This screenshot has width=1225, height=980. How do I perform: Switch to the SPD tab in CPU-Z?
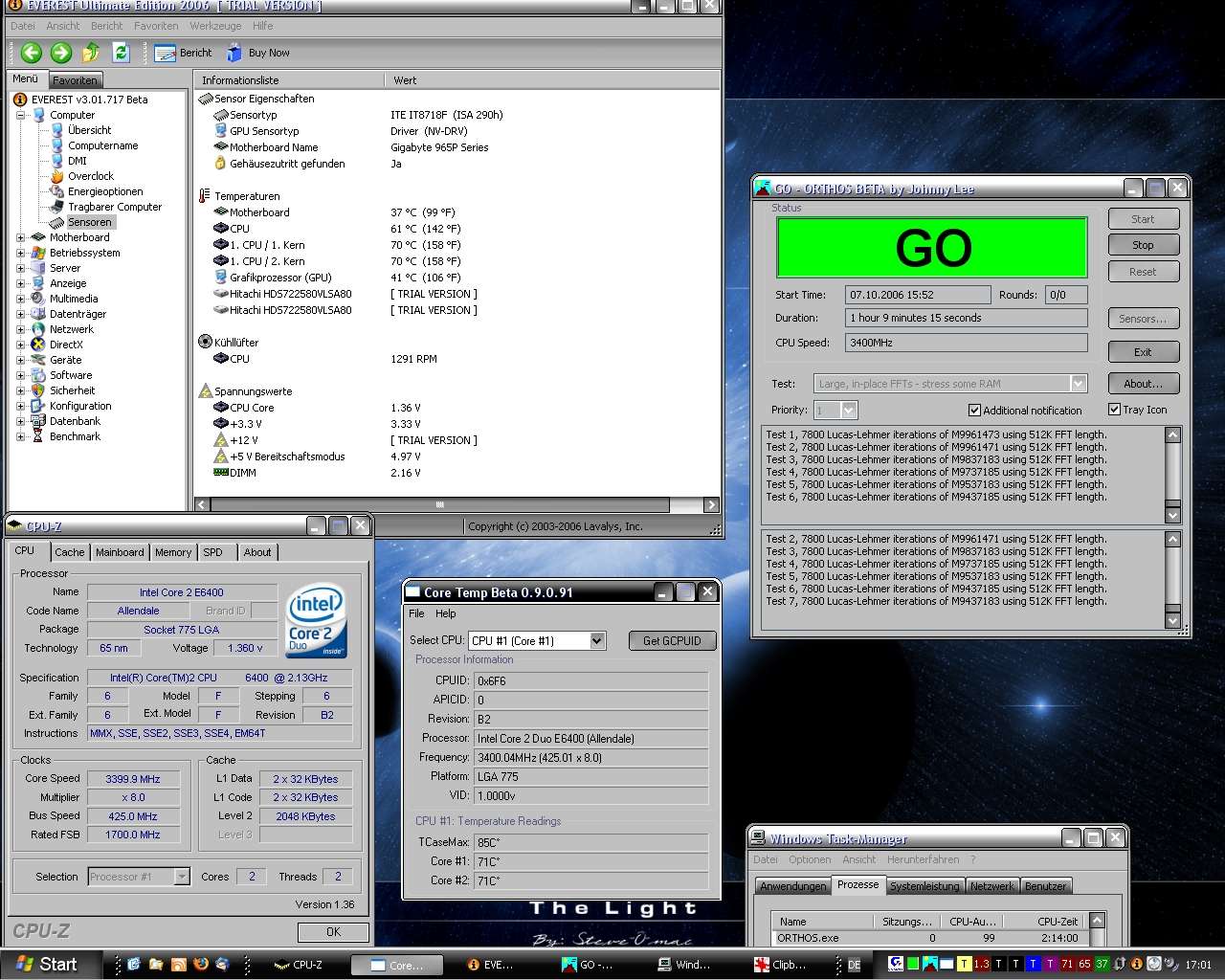point(213,552)
